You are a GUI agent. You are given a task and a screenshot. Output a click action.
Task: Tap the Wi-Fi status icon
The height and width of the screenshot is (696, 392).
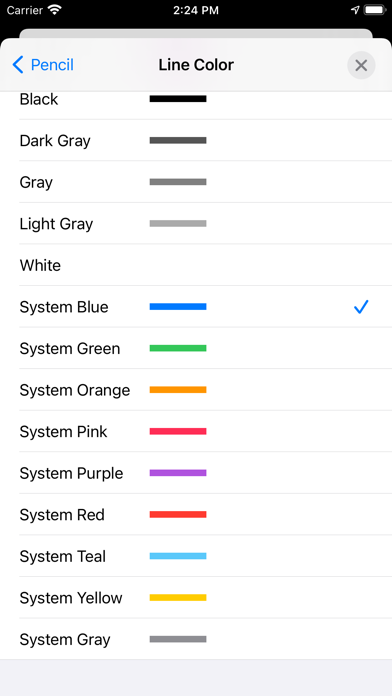point(55,10)
